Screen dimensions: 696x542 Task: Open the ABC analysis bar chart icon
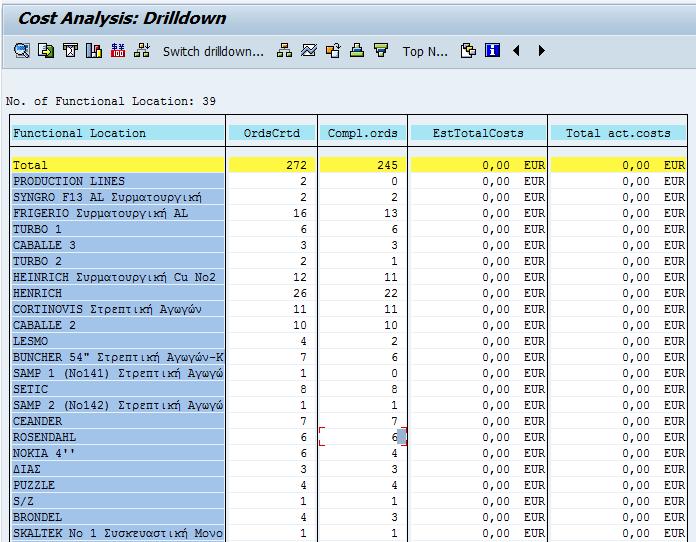point(94,51)
